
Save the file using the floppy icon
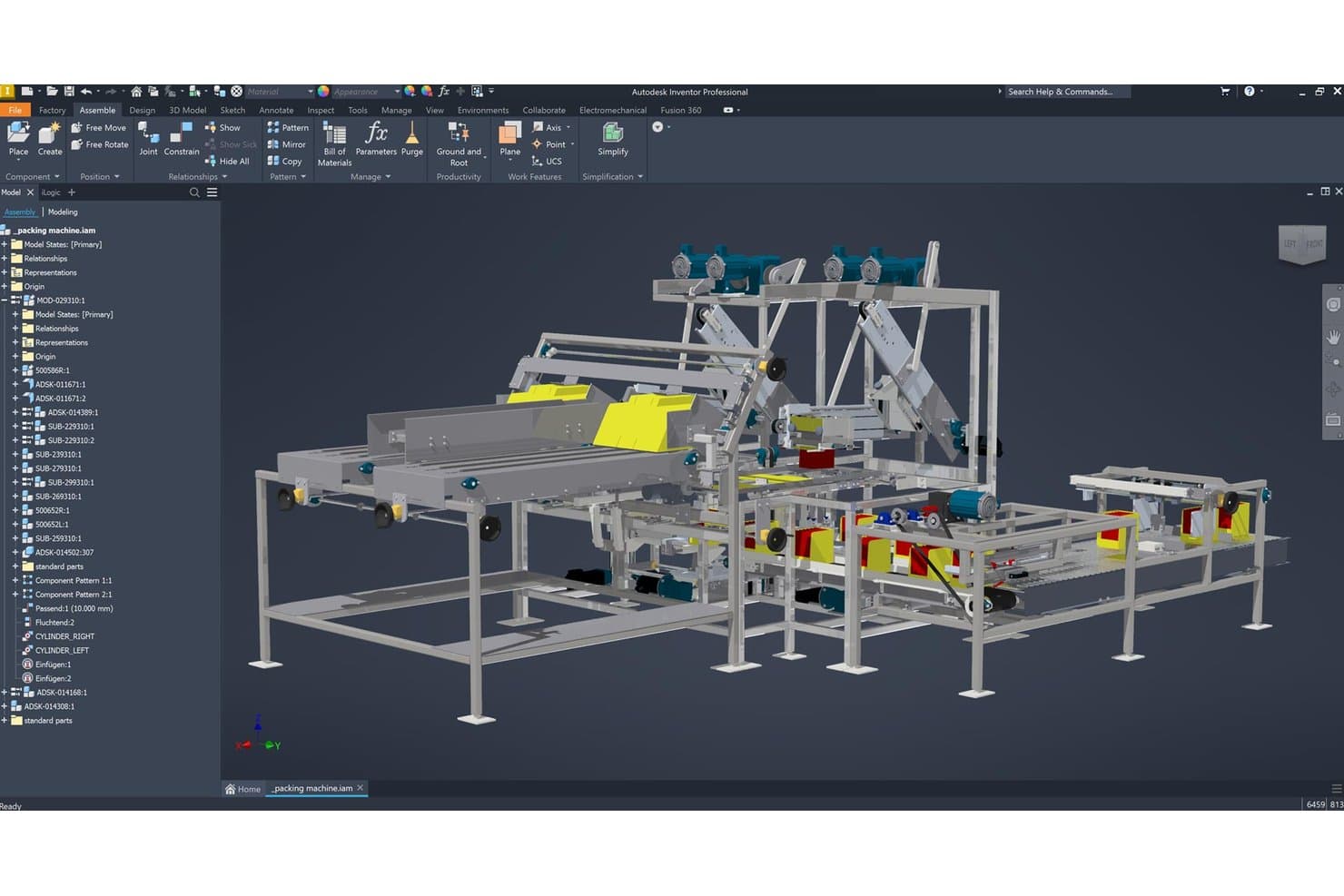click(x=69, y=92)
